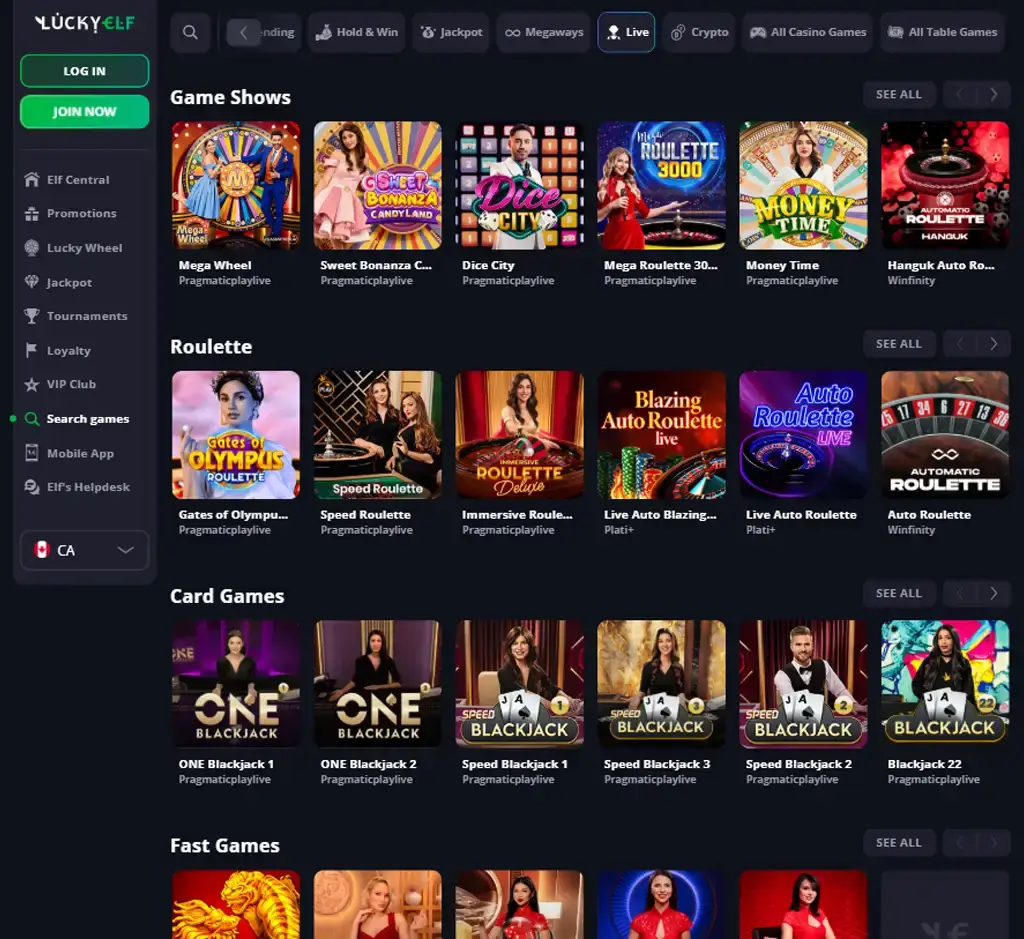
Task: Click the Jackpot diamond icon in sidebar
Action: click(31, 282)
